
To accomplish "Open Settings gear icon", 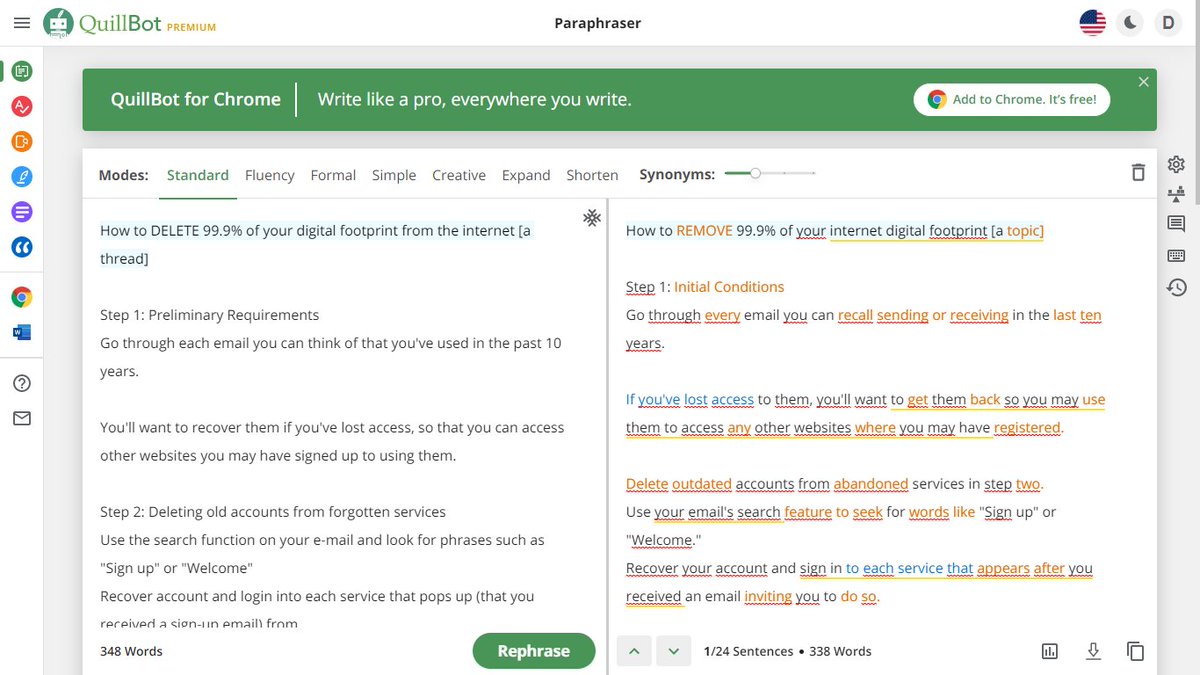I will click(x=1176, y=164).
